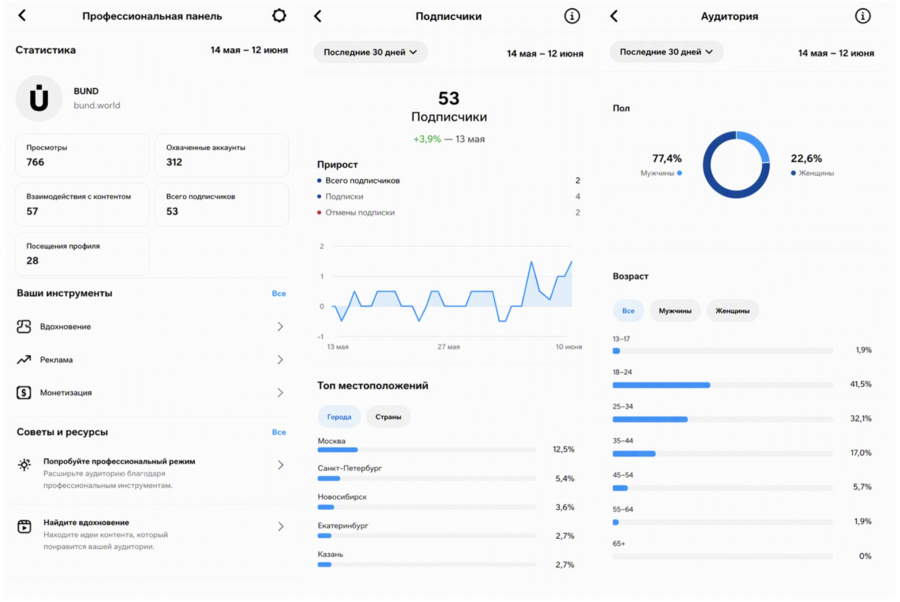This screenshot has width=900, height=602.
Task: Show all tools via Ваши инструменты Все
Action: point(279,293)
